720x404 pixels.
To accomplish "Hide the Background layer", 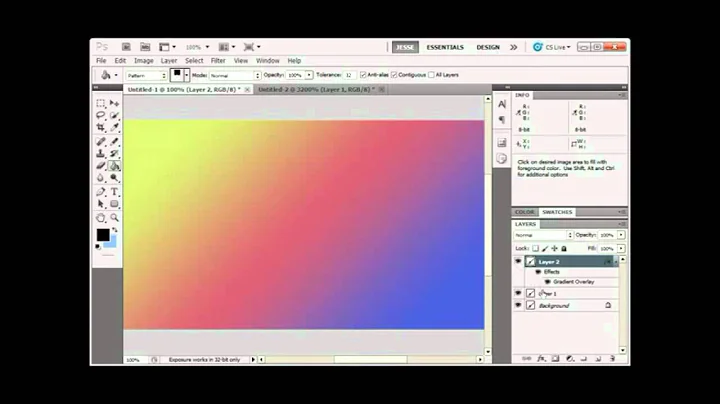I will [518, 305].
